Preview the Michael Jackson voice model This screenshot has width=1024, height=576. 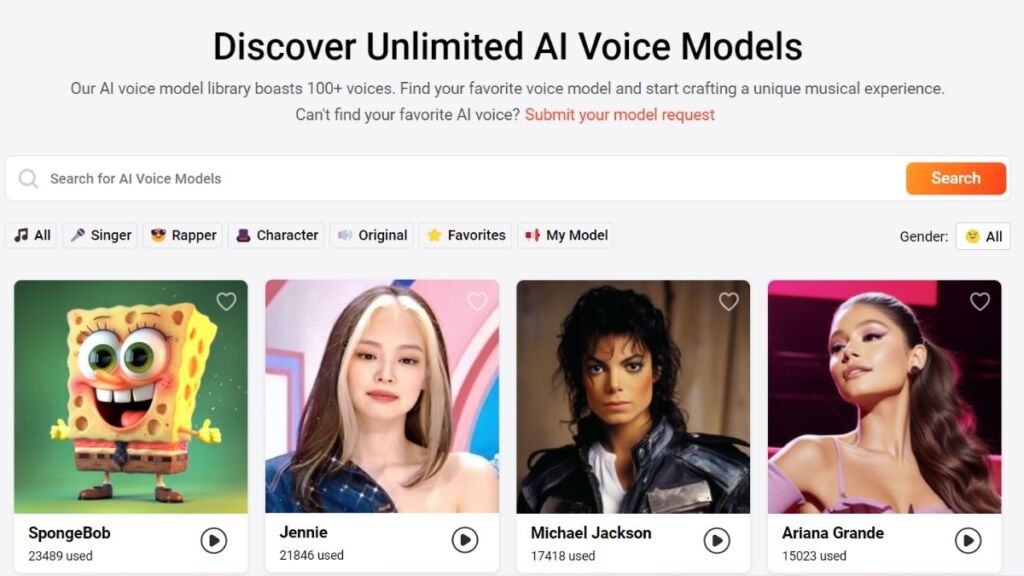tap(716, 541)
